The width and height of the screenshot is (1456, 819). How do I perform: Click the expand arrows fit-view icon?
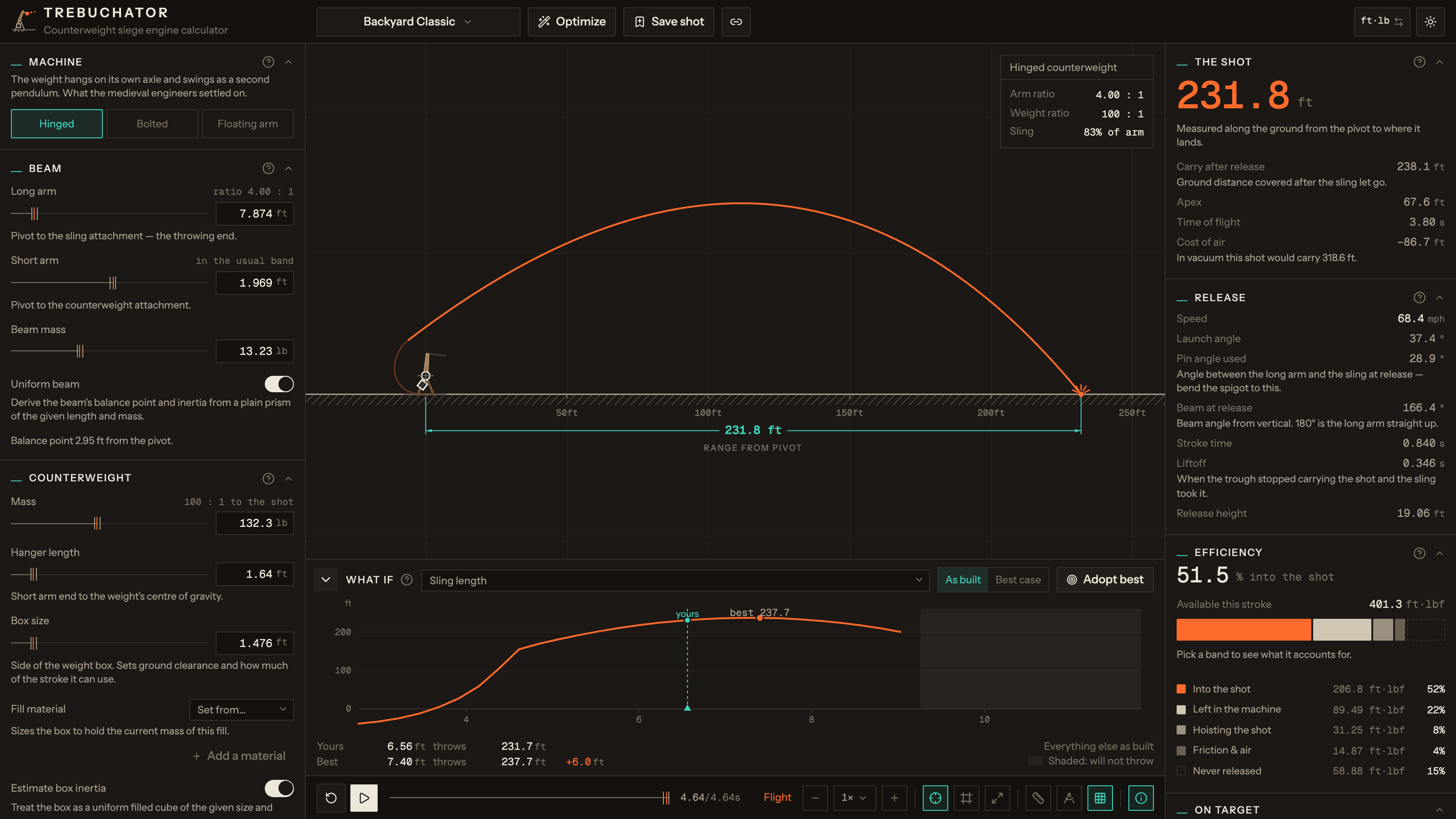pyautogui.click(x=998, y=798)
